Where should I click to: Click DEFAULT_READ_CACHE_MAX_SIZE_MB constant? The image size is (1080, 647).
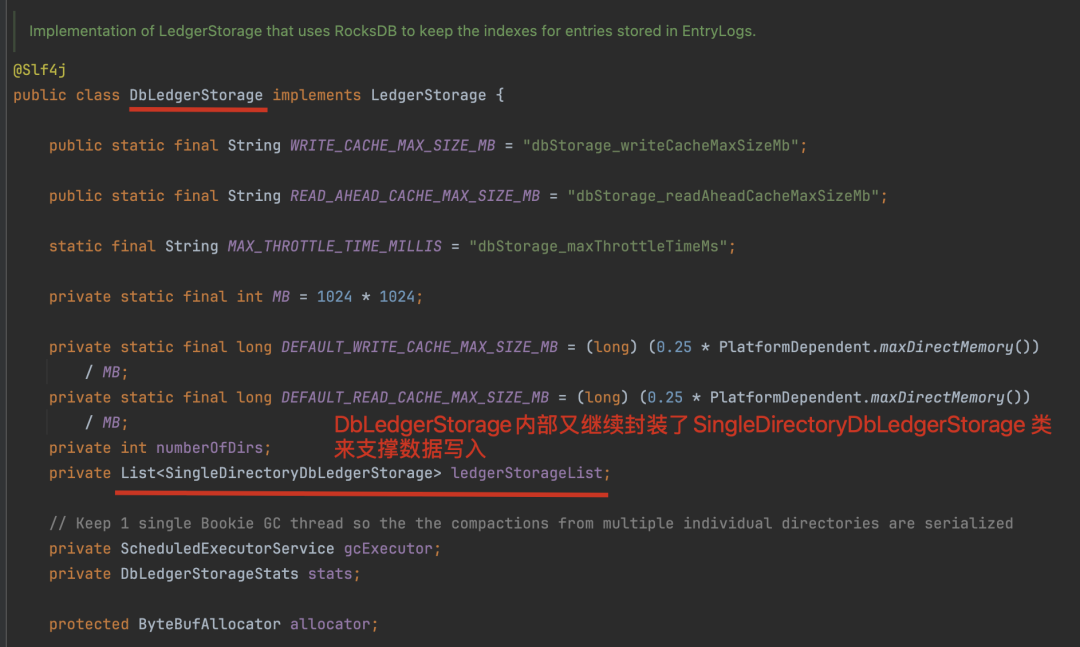point(415,397)
